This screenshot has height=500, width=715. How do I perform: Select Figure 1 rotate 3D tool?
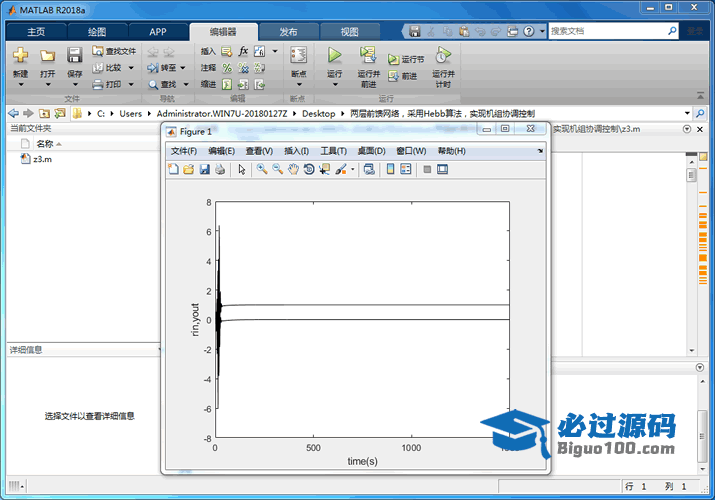pos(309,170)
